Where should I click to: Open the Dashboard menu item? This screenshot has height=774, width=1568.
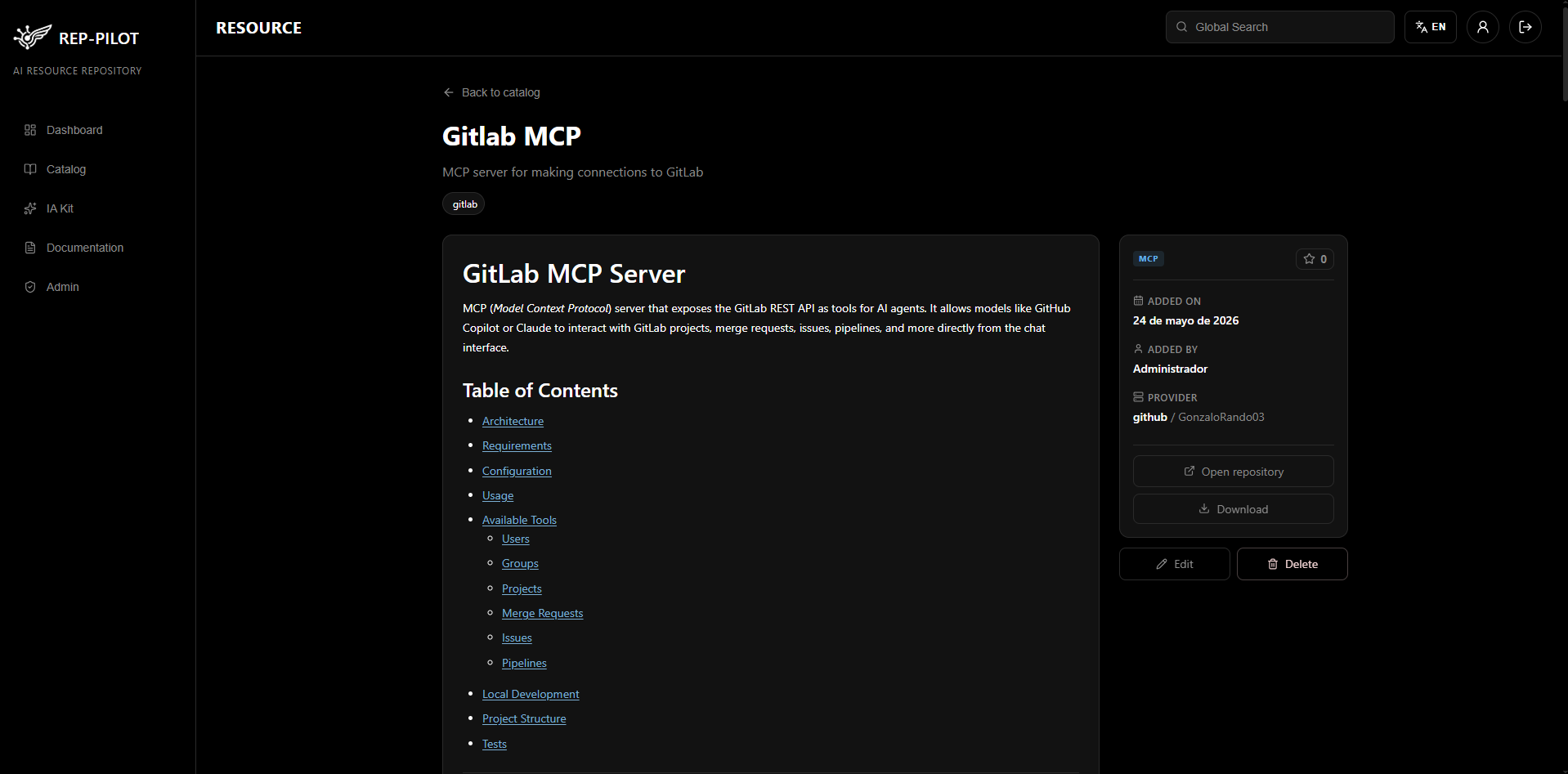pyautogui.click(x=97, y=130)
